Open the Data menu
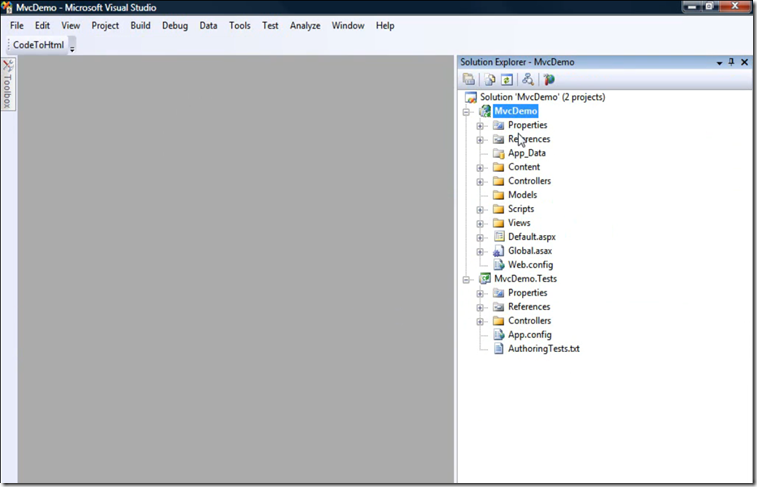Viewport: 757px width, 487px height. [x=209, y=26]
